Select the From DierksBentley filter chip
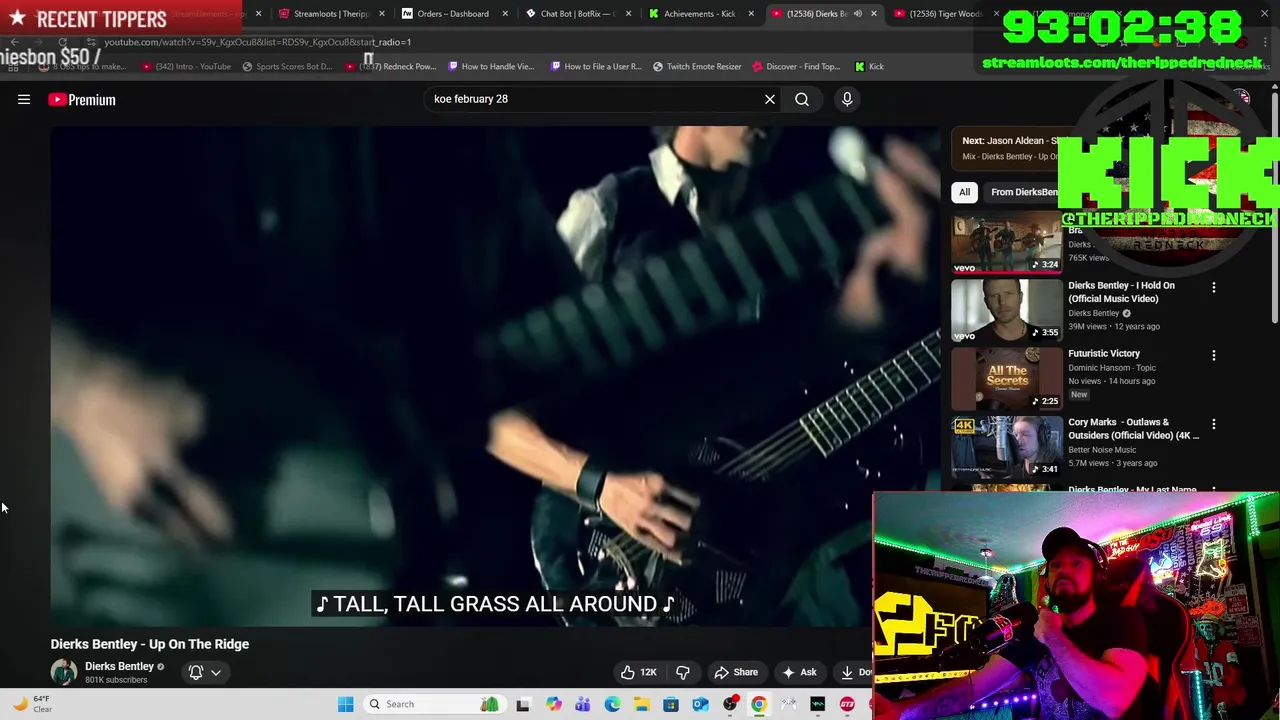This screenshot has width=1280, height=720. (1021, 192)
